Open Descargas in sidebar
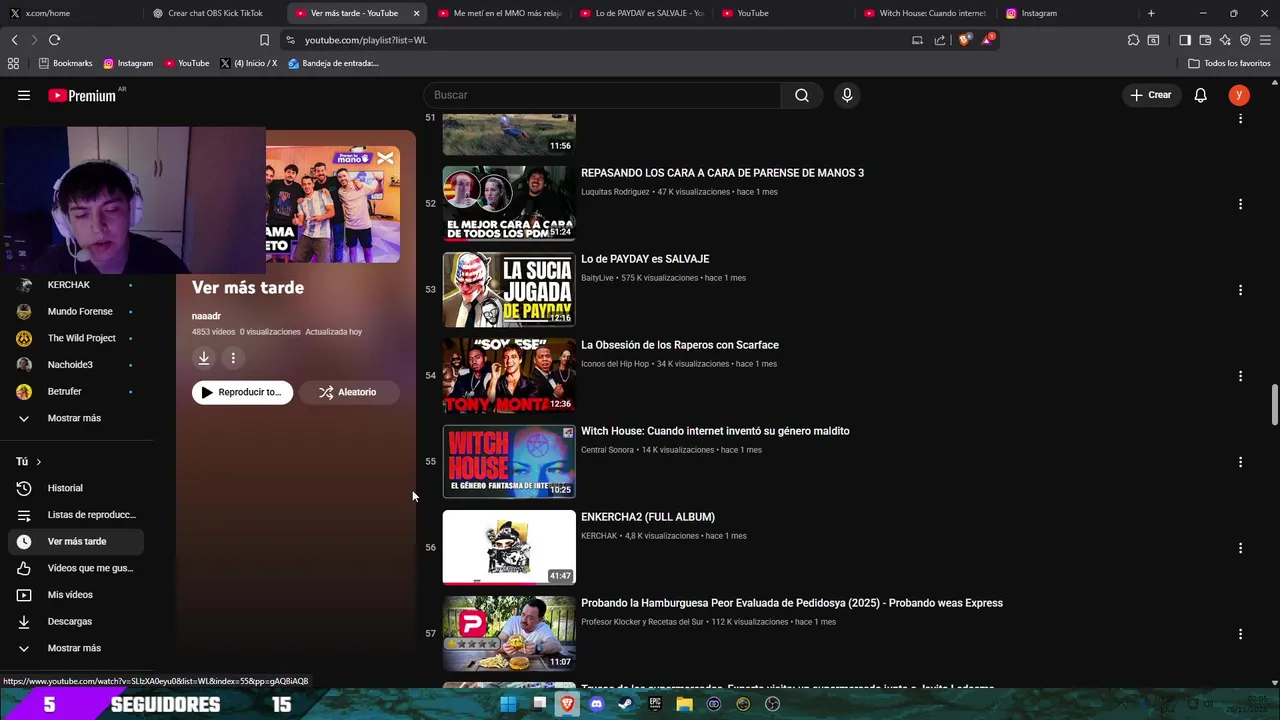 (x=76, y=621)
